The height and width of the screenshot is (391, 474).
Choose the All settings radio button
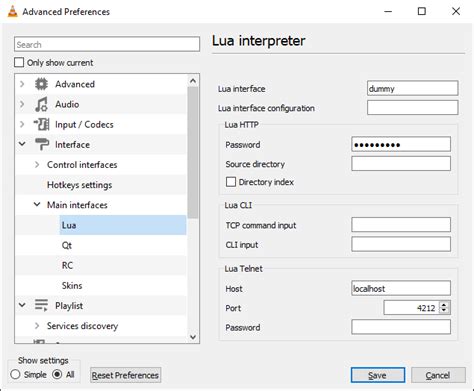click(57, 374)
